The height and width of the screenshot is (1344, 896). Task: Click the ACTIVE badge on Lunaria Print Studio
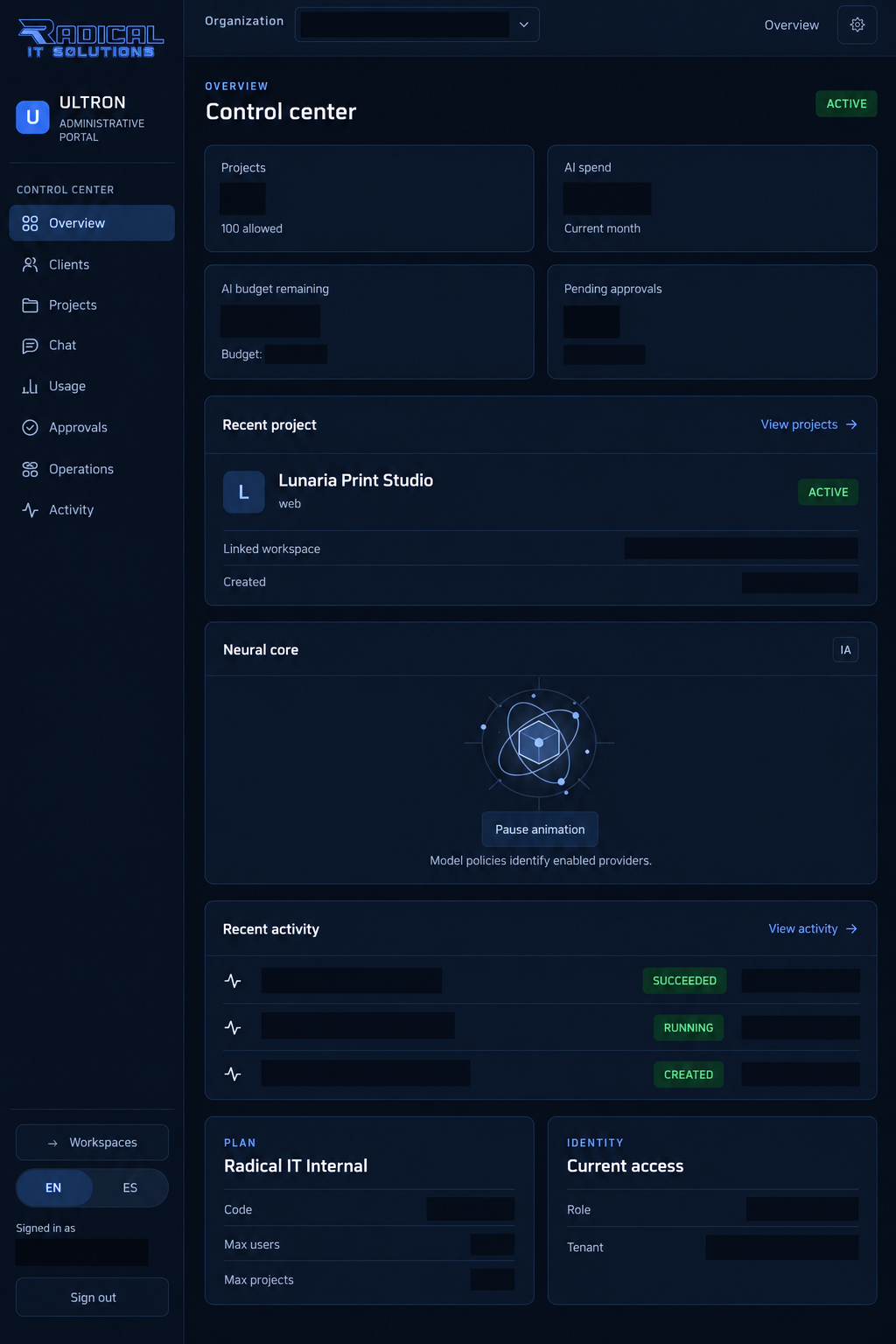[828, 492]
